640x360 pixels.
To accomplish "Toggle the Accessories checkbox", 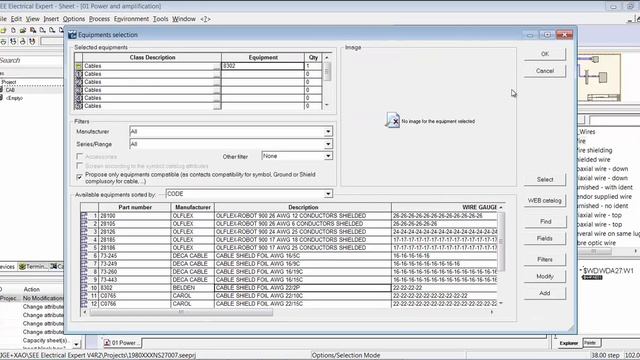I will [80, 156].
